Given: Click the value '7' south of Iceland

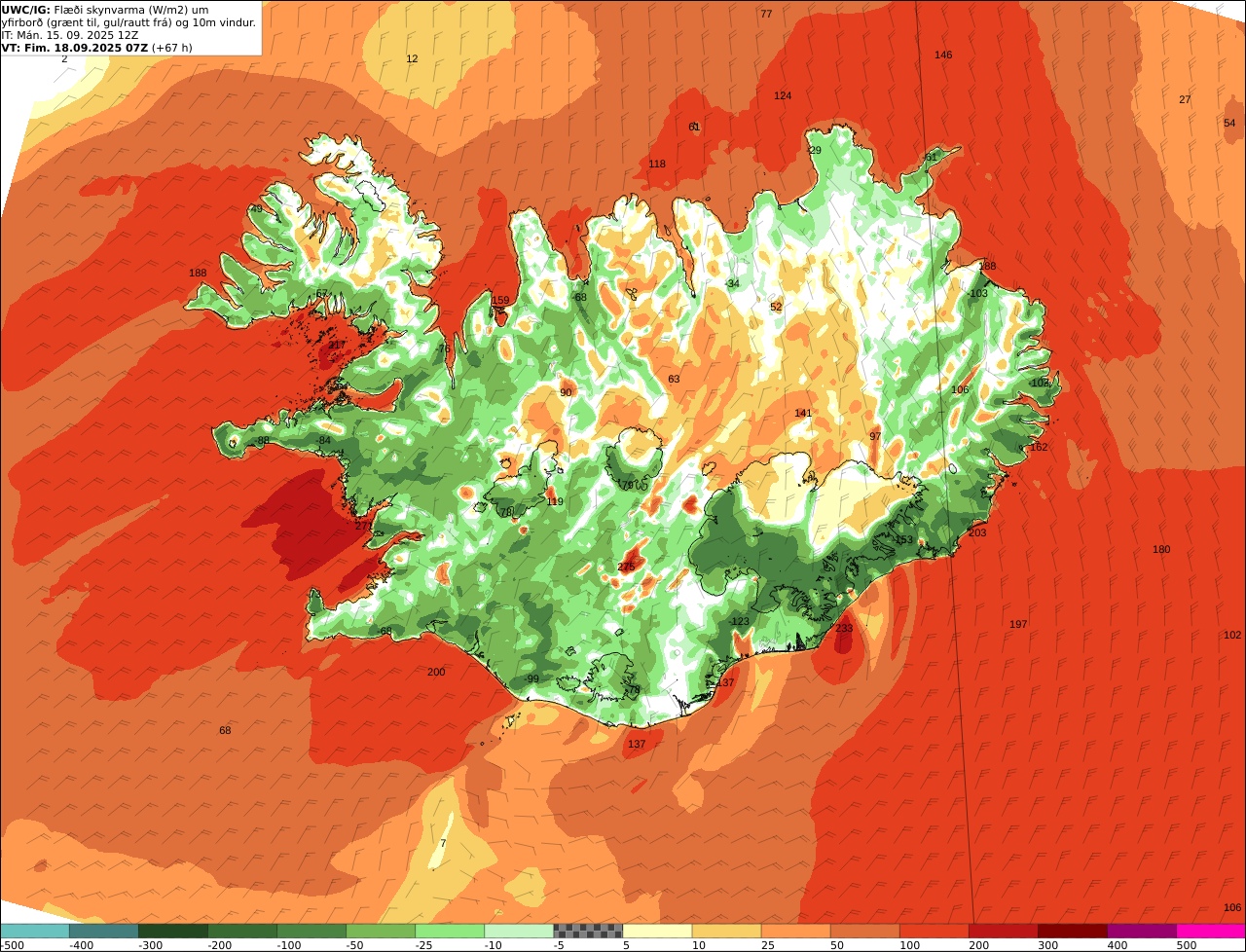Looking at the screenshot, I should (443, 843).
